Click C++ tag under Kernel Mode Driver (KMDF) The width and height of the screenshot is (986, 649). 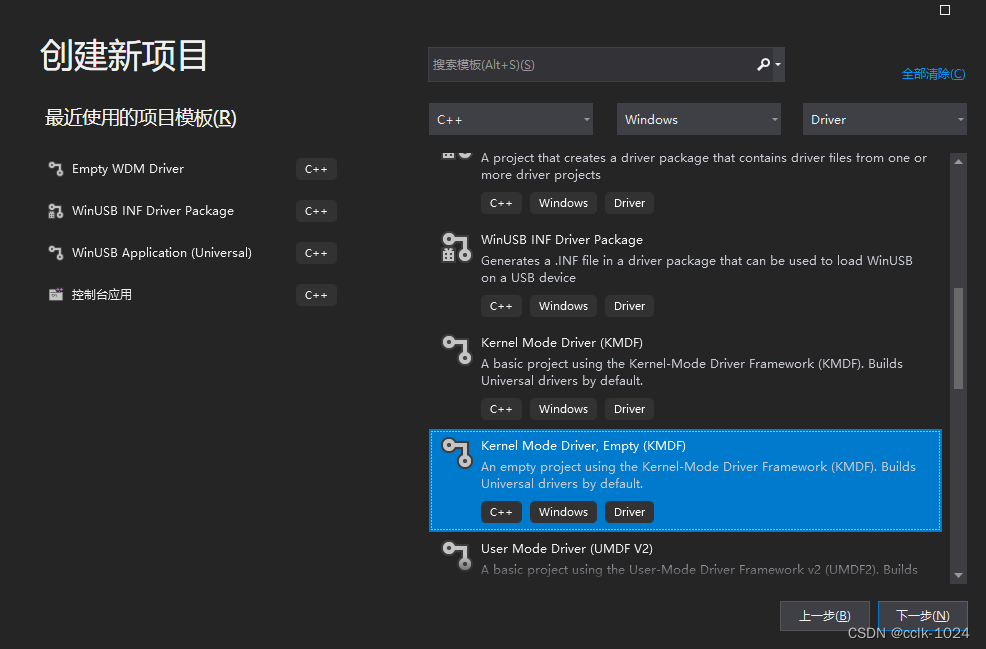tap(501, 409)
